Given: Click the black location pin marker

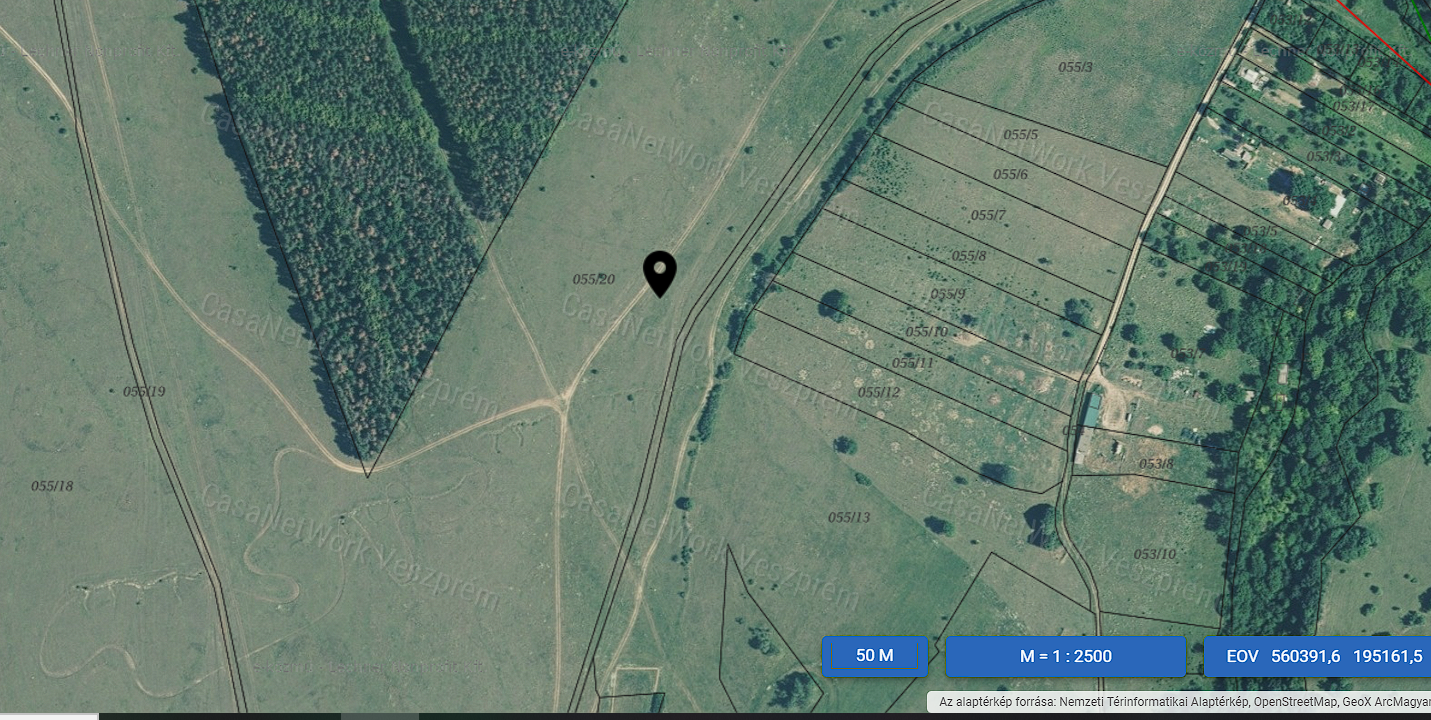Looking at the screenshot, I should coord(660,274).
